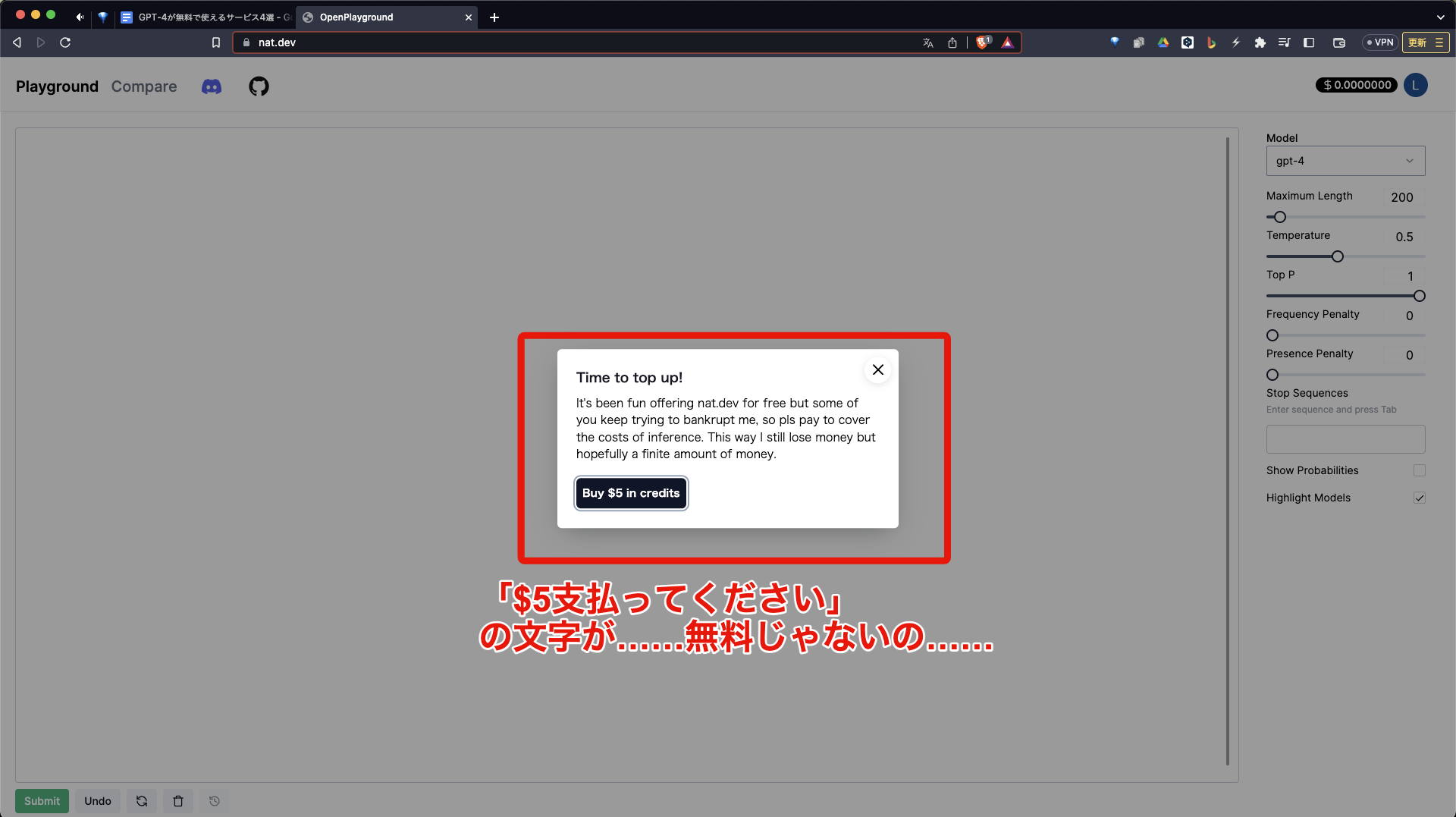
Task: Click the VPN button
Action: coord(1380,42)
